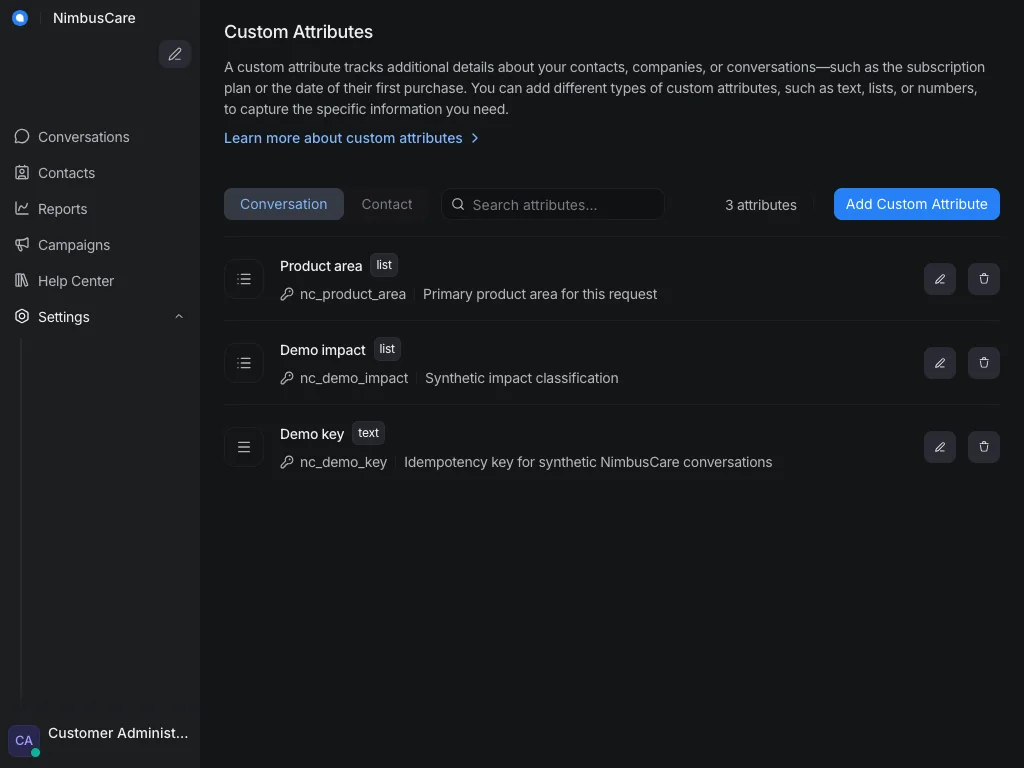The image size is (1024, 768).
Task: Click the nc_product_area key text
Action: click(x=353, y=295)
